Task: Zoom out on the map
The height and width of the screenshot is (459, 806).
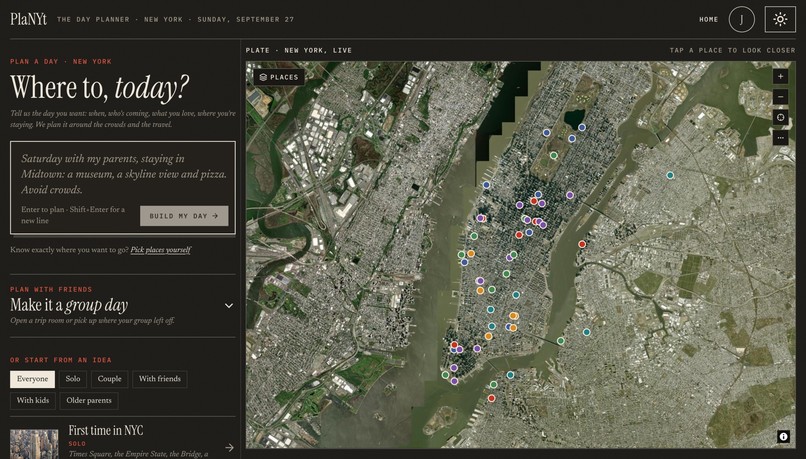Action: click(780, 97)
